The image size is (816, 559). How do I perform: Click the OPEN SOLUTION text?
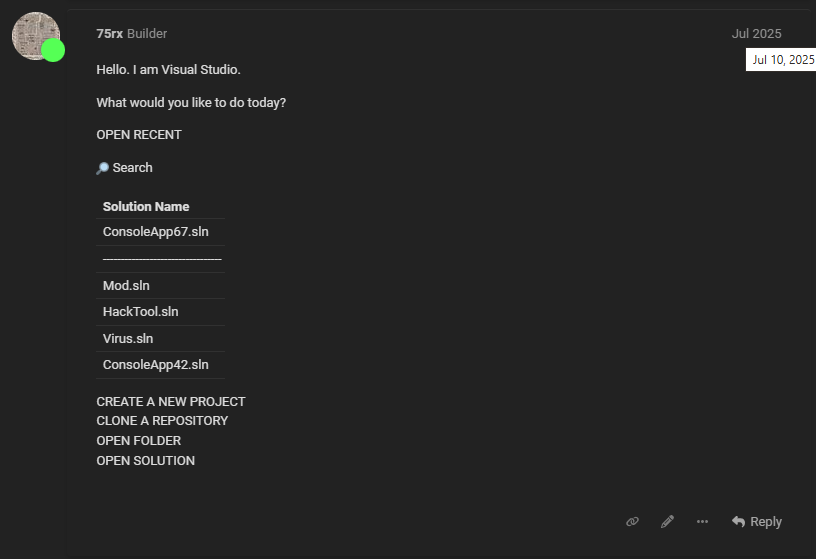pyautogui.click(x=145, y=461)
